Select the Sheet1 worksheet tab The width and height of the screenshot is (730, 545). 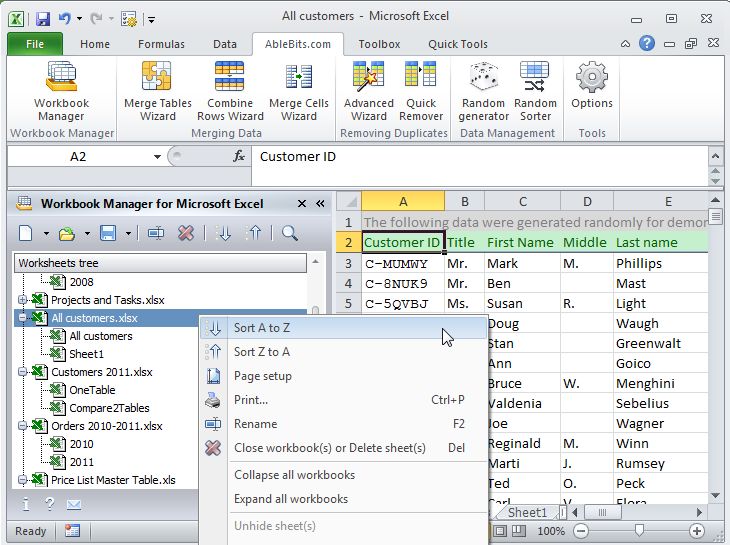pyautogui.click(x=527, y=512)
